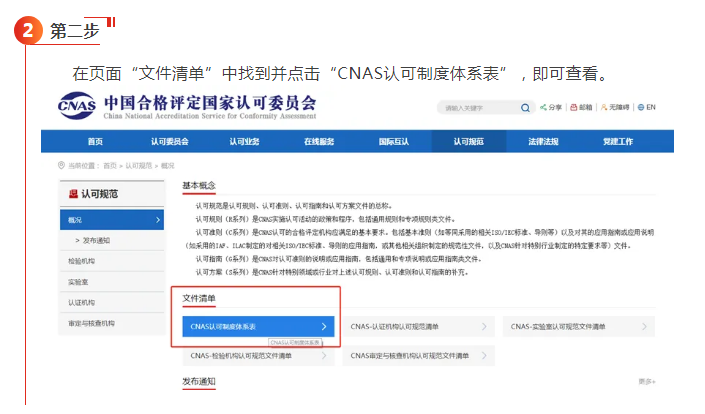Click the accessibility icon 无障碍
The image size is (705, 414).
coord(604,107)
